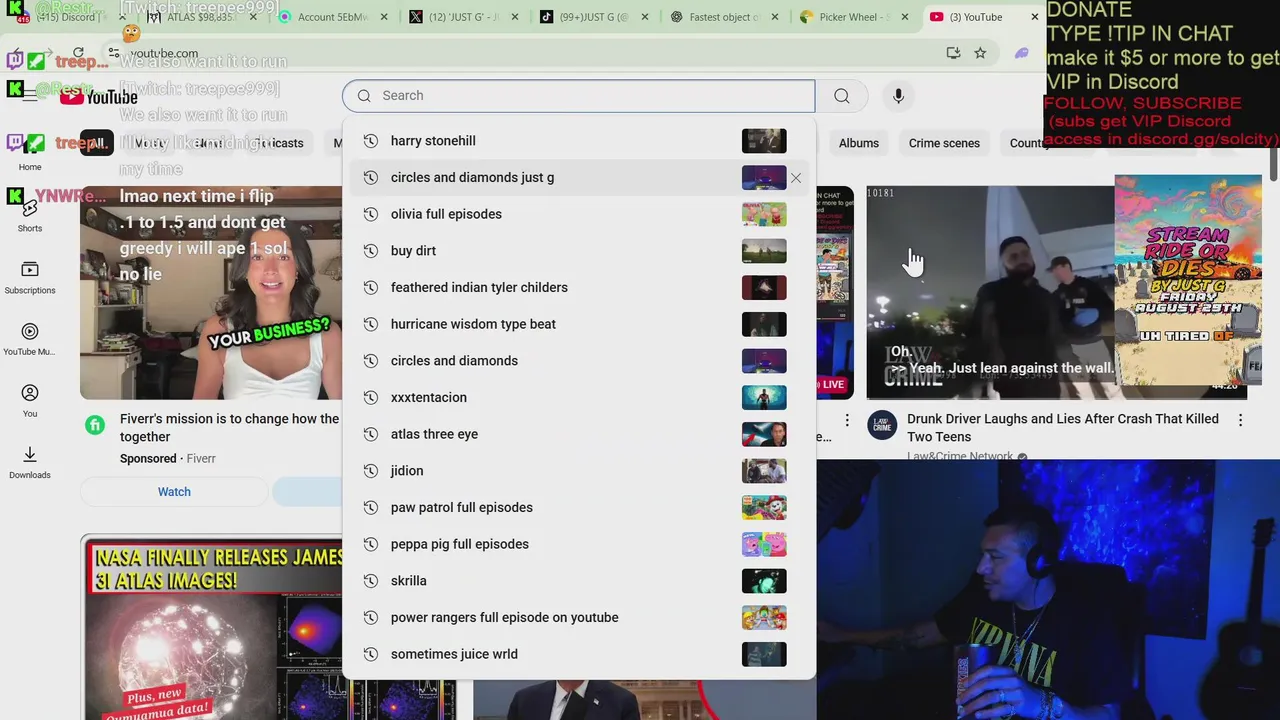Filter by the Crime scenes chip
1280x720 pixels.
point(944,143)
